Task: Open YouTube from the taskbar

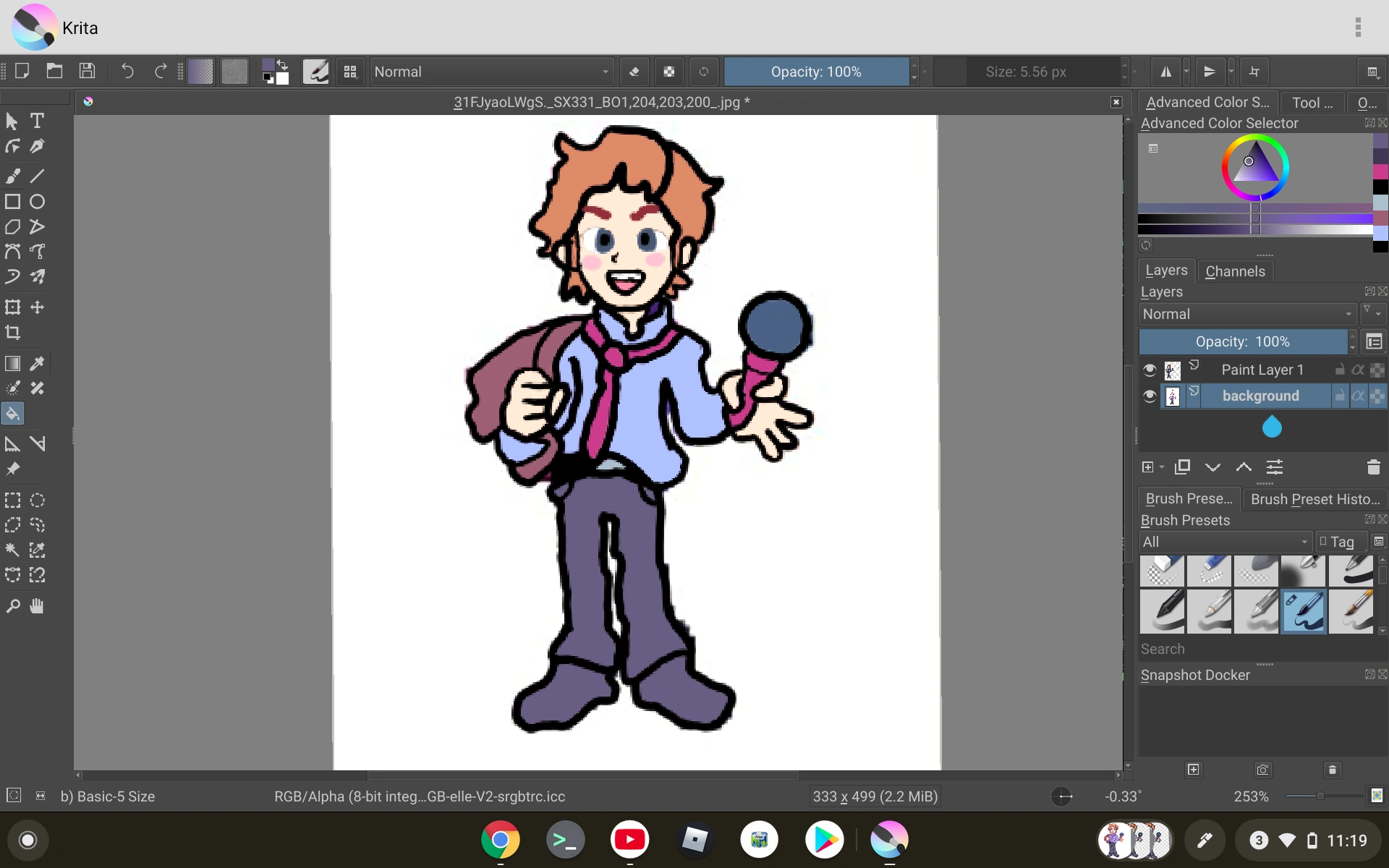Action: [x=629, y=840]
